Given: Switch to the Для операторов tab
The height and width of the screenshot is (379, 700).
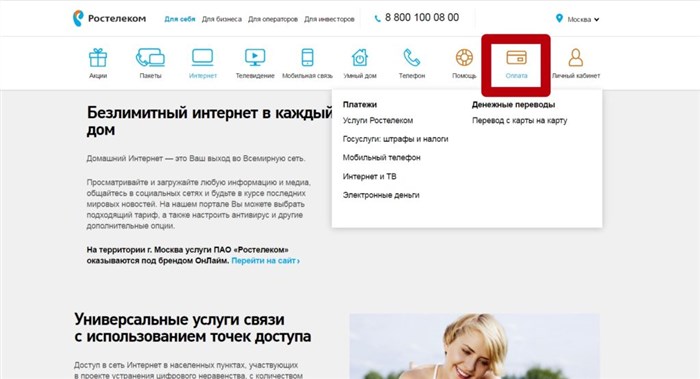Looking at the screenshot, I should [x=273, y=19].
